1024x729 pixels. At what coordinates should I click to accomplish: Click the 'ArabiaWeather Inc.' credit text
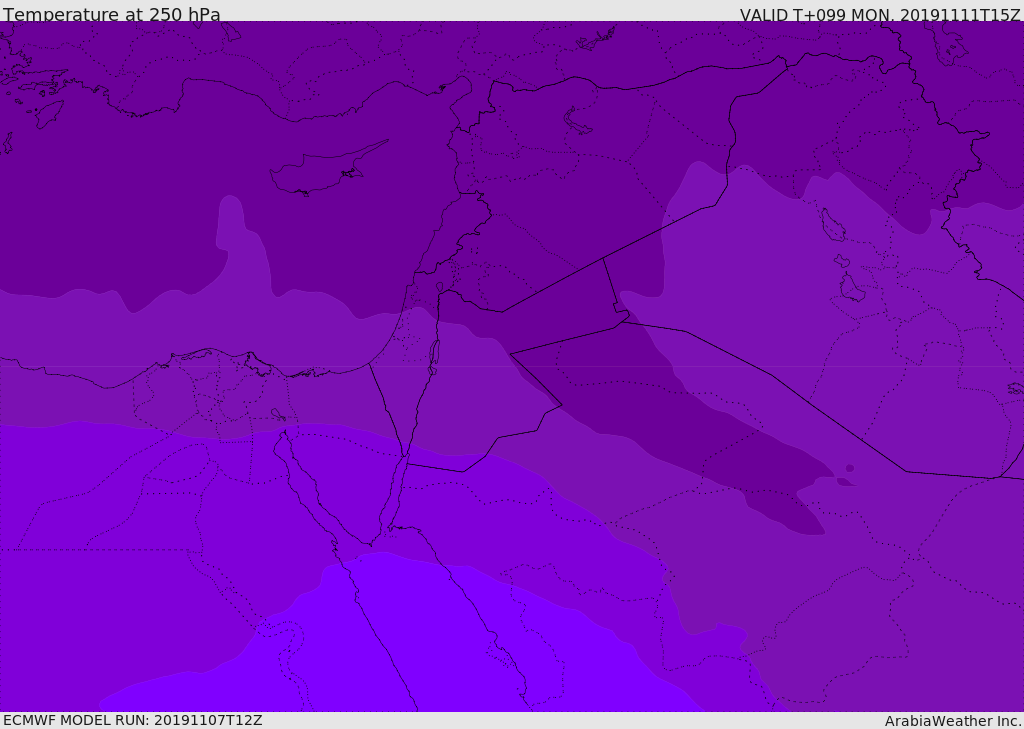[x=952, y=721]
